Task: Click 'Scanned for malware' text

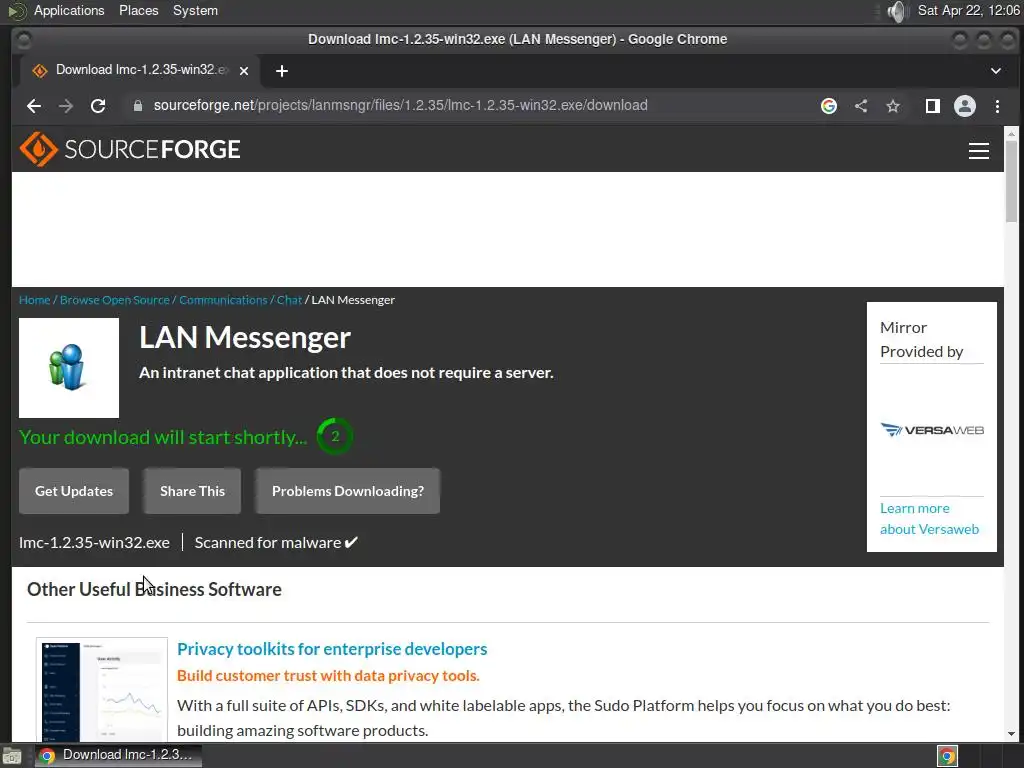Action: (276, 543)
